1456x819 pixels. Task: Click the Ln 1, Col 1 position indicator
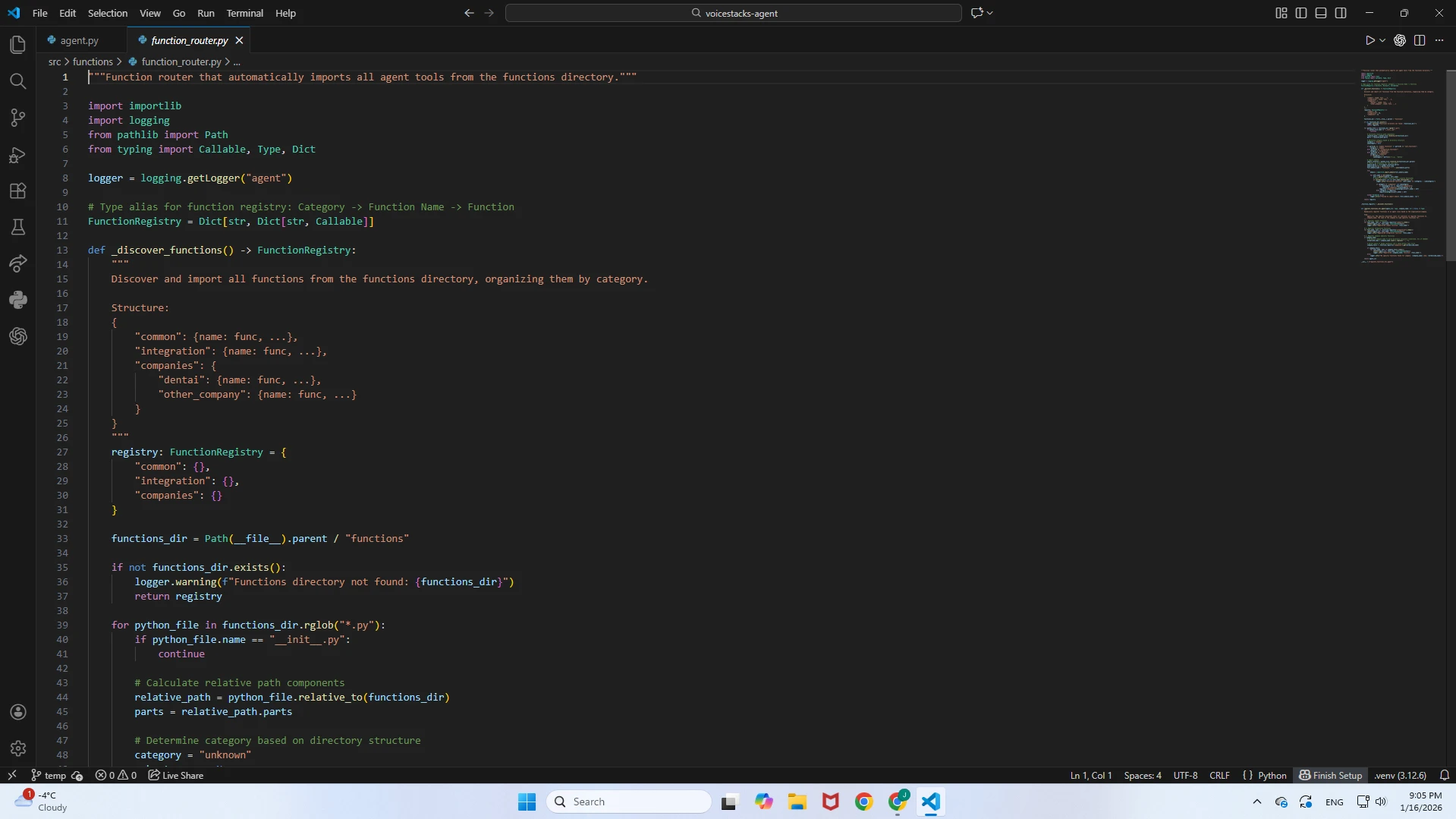[x=1091, y=775]
